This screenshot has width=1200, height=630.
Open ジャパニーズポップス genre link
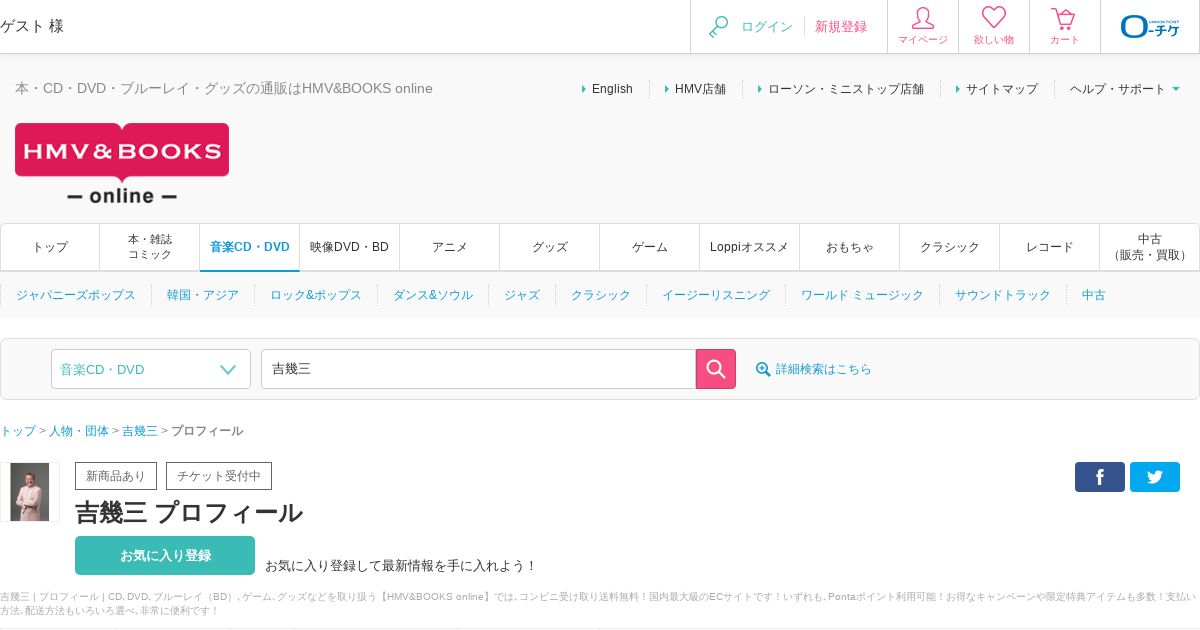(76, 295)
